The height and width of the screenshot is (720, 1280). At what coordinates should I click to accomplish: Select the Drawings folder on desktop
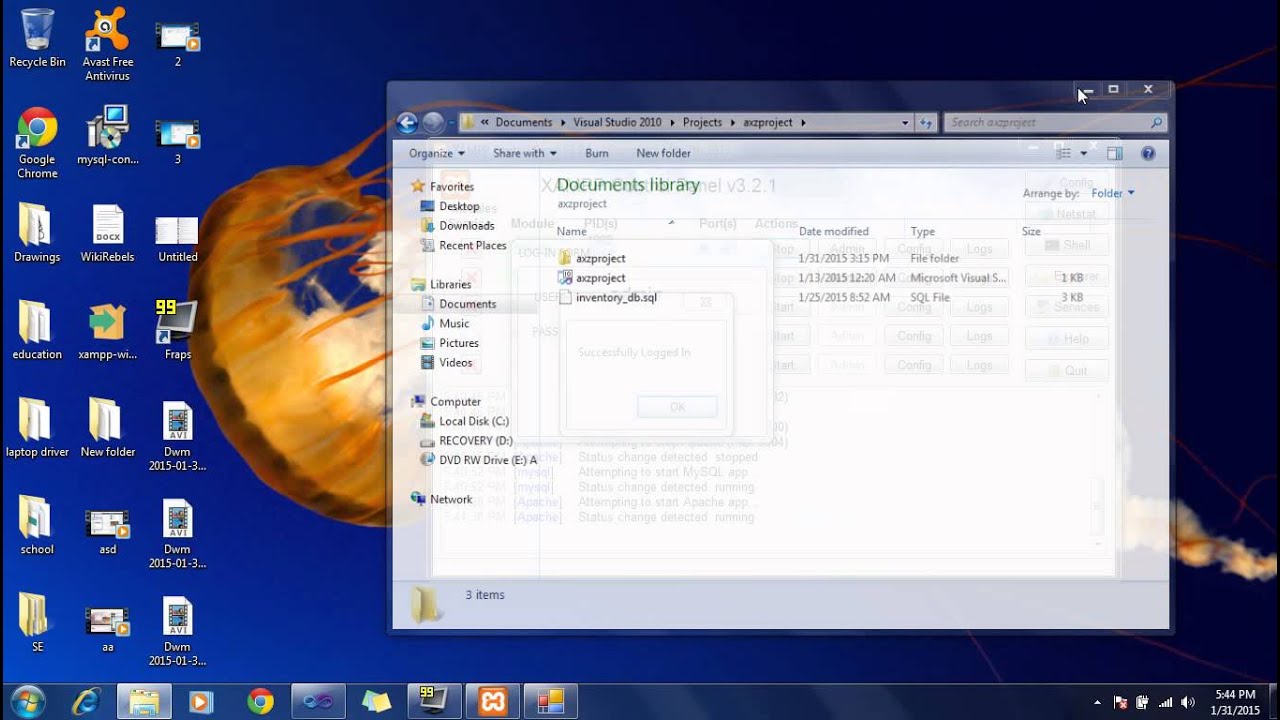[37, 233]
